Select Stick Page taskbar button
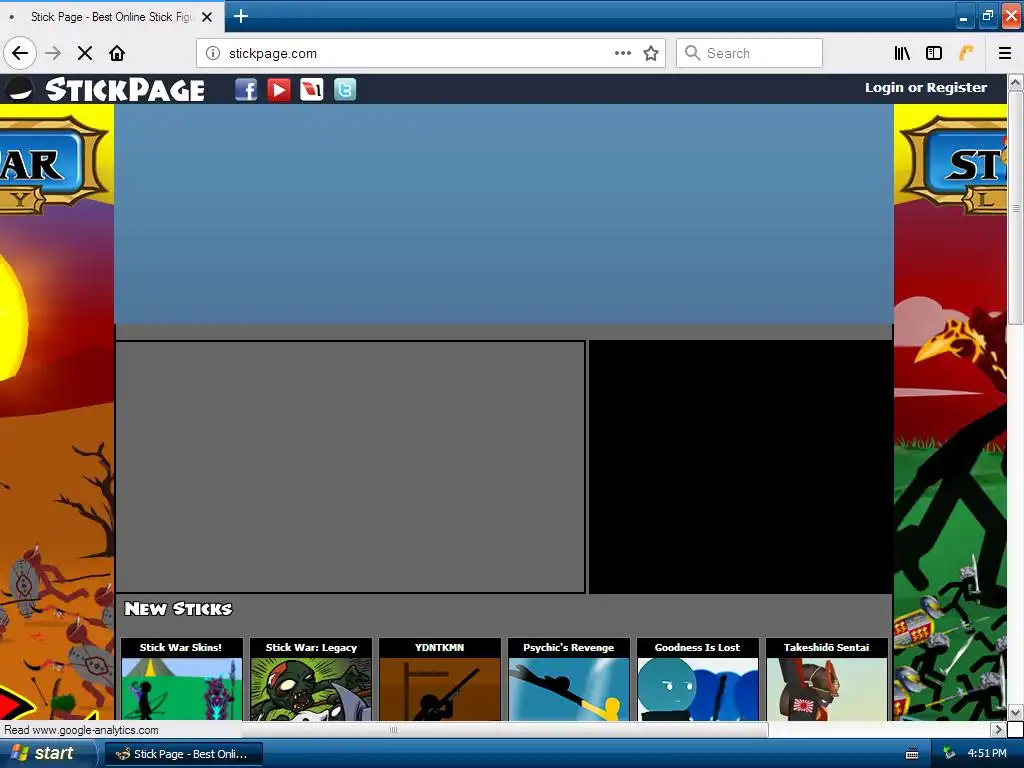This screenshot has height=768, width=1024. pyautogui.click(x=184, y=754)
